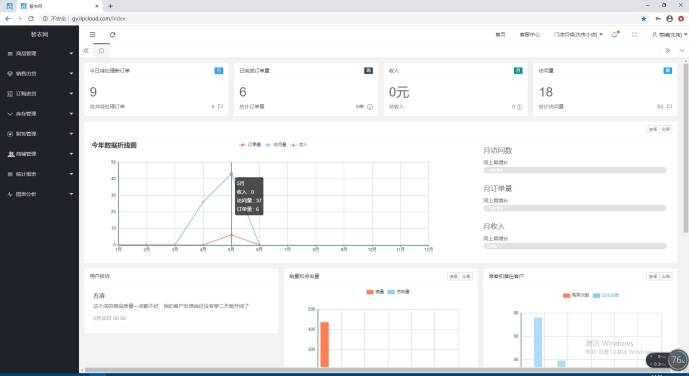Screen dimensions: 689x376
Task: Click the info icon in the revenue card footer
Action: (519, 107)
